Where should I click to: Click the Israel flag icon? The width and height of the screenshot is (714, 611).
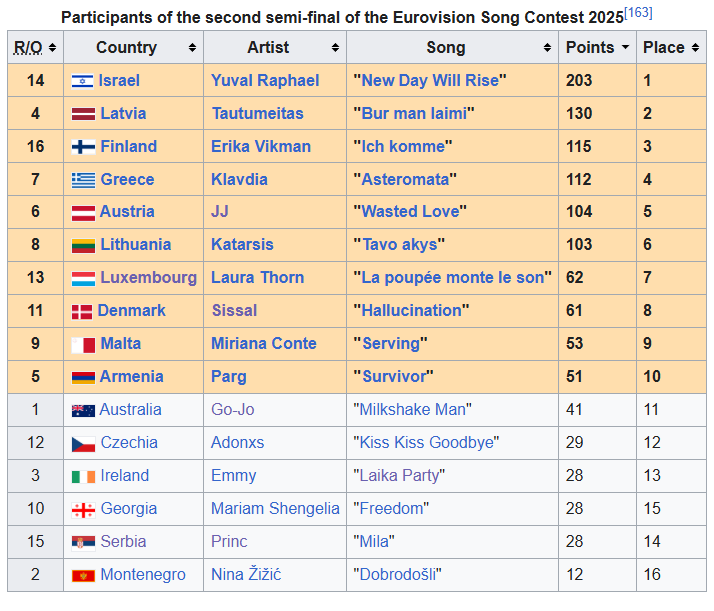click(x=82, y=81)
